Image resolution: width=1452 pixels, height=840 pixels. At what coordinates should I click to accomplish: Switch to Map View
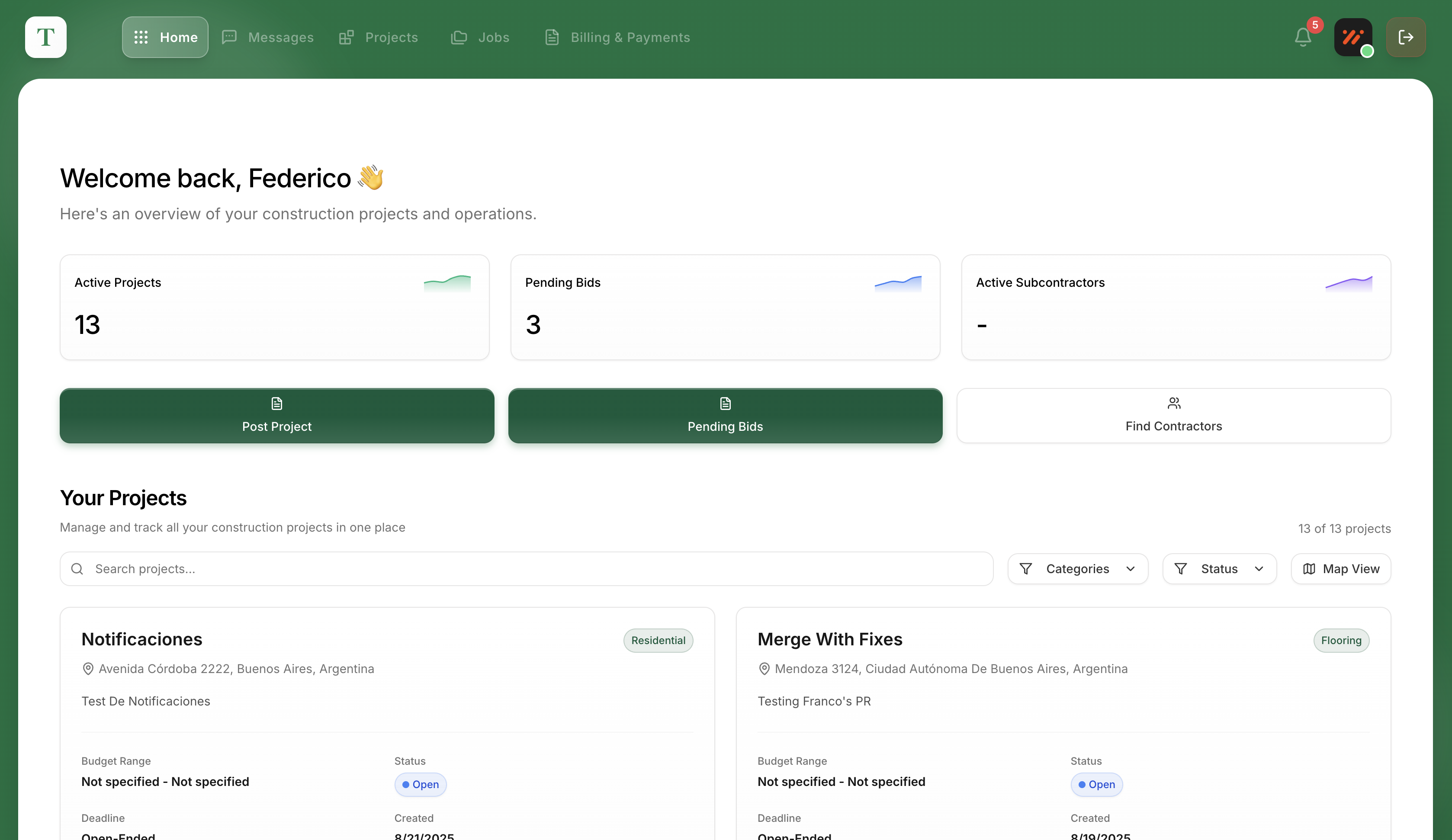pos(1340,569)
